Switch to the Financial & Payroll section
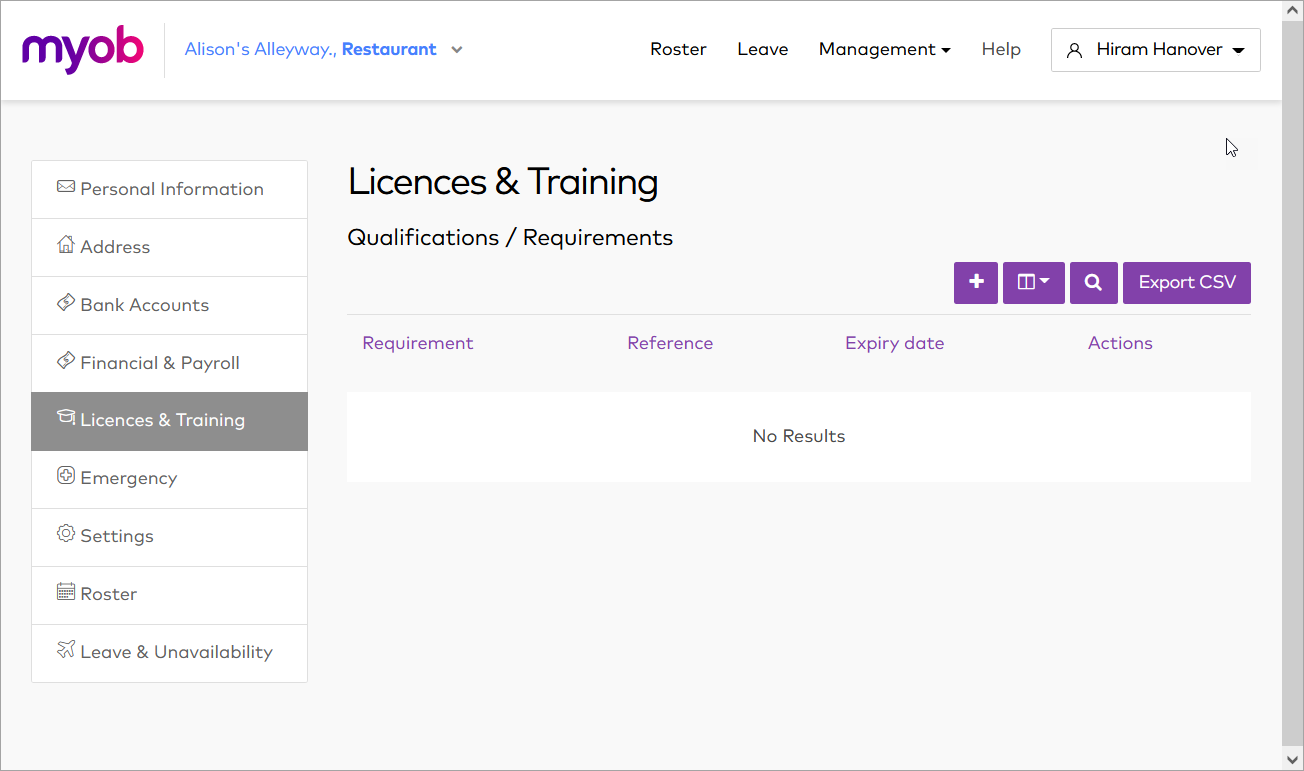Viewport: 1304px width, 771px height. tap(160, 363)
